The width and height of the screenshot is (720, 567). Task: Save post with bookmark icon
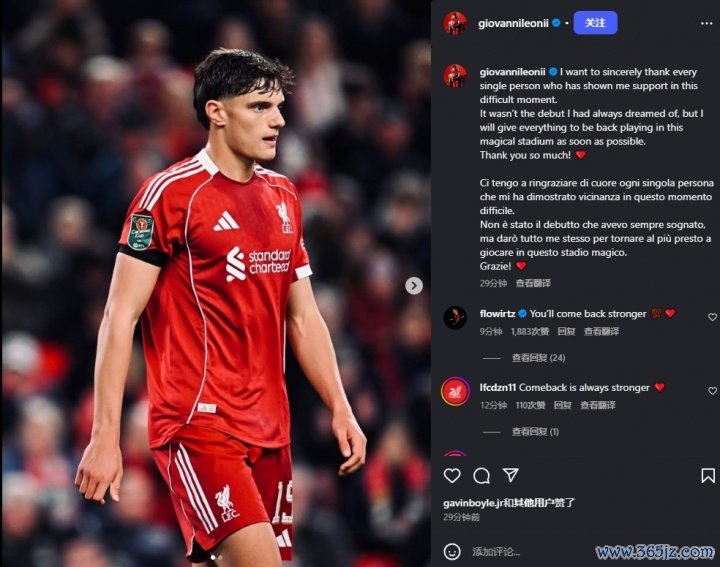pyautogui.click(x=708, y=476)
